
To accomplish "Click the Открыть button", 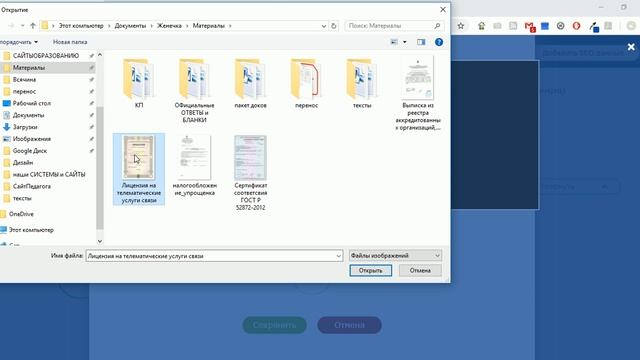I will (x=371, y=270).
